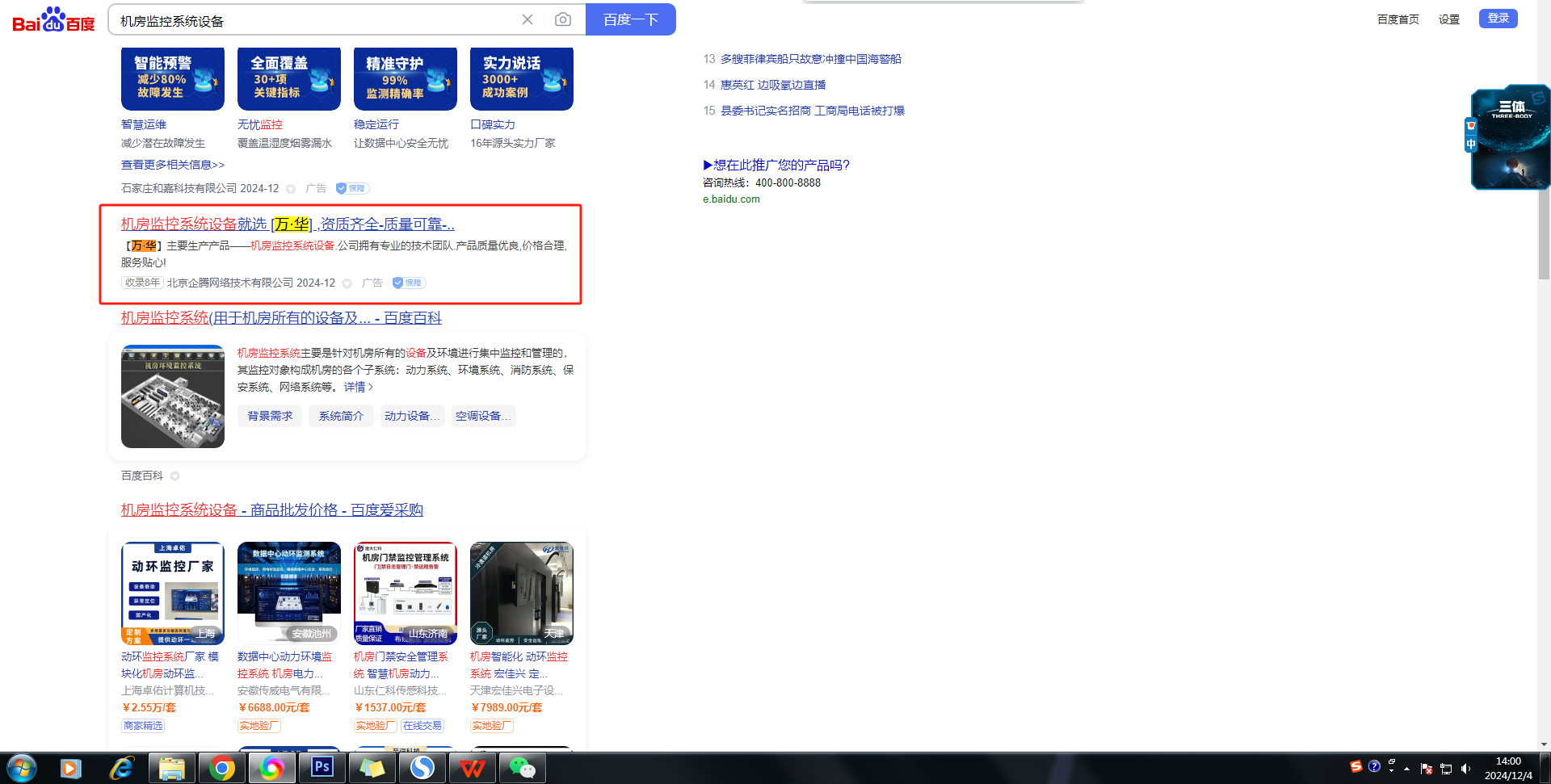Screen dimensions: 1551x784
Task: Open the 百度百科 机房监控系统 result title
Action: 281,318
